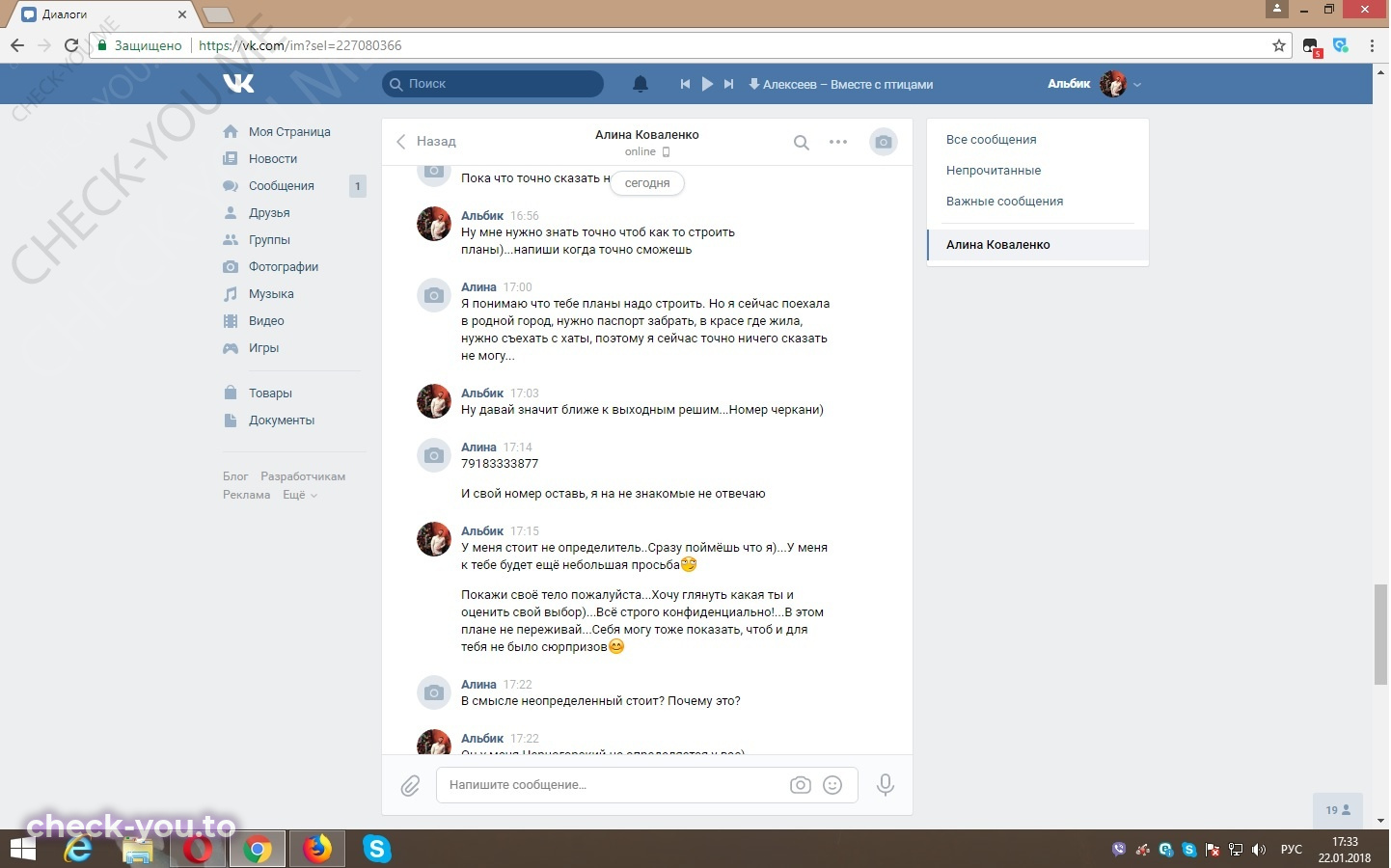Open the Разработчикам footer link

pos(303,476)
